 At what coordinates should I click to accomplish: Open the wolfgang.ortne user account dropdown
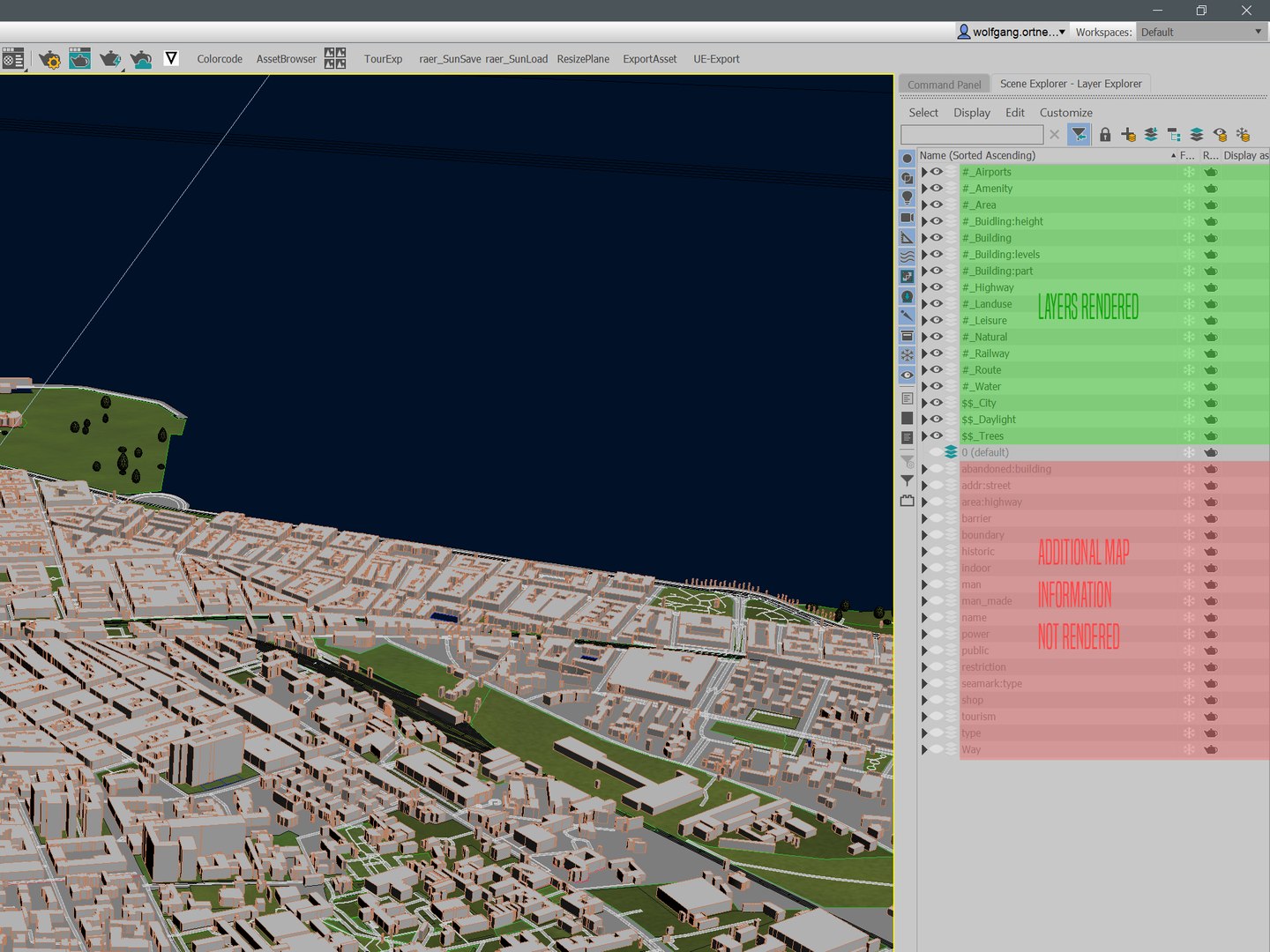point(1012,32)
